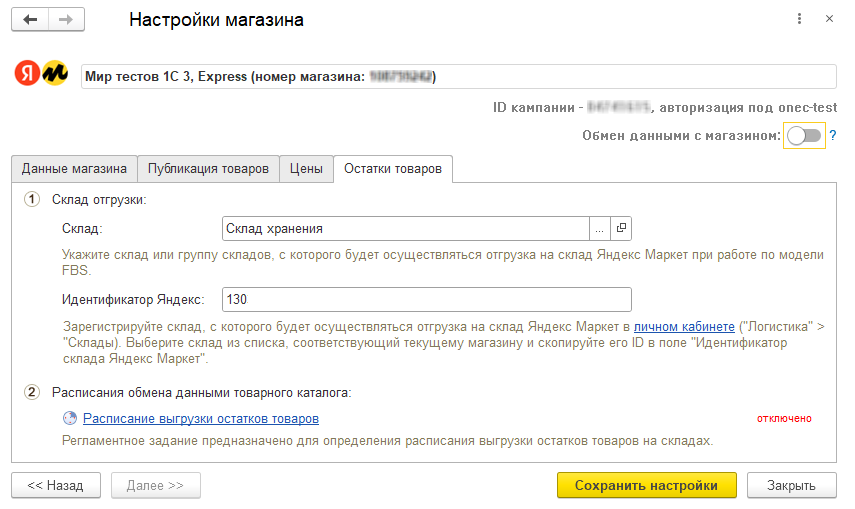Image resolution: width=855 pixels, height=509 pixels.
Task: Switch to the Данные магазина tab
Action: (74, 169)
